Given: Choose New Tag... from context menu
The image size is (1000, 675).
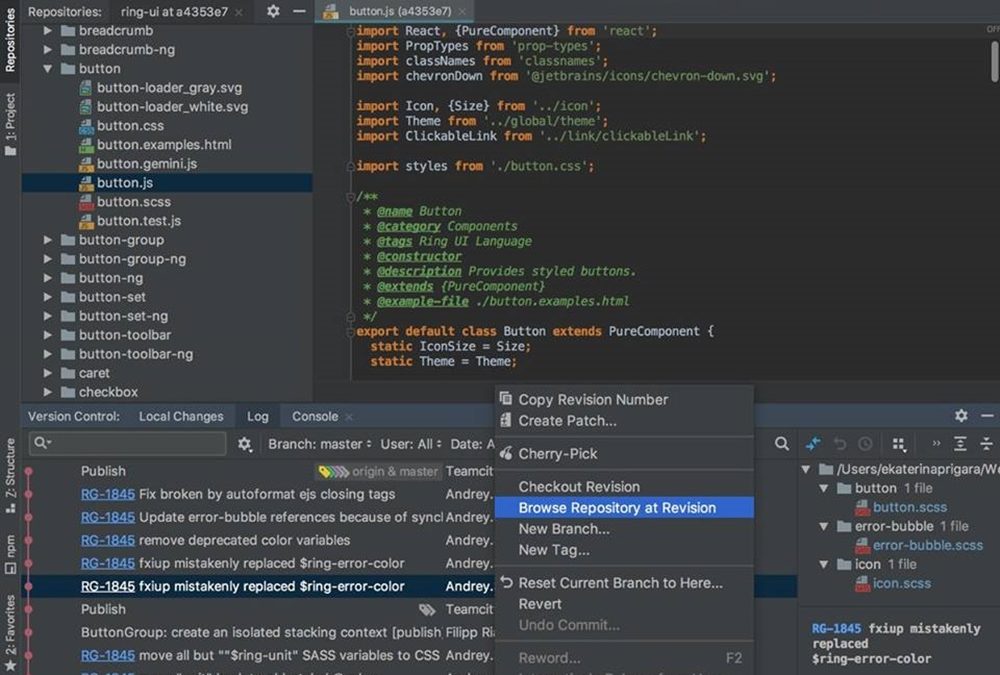Looking at the screenshot, I should point(624,550).
